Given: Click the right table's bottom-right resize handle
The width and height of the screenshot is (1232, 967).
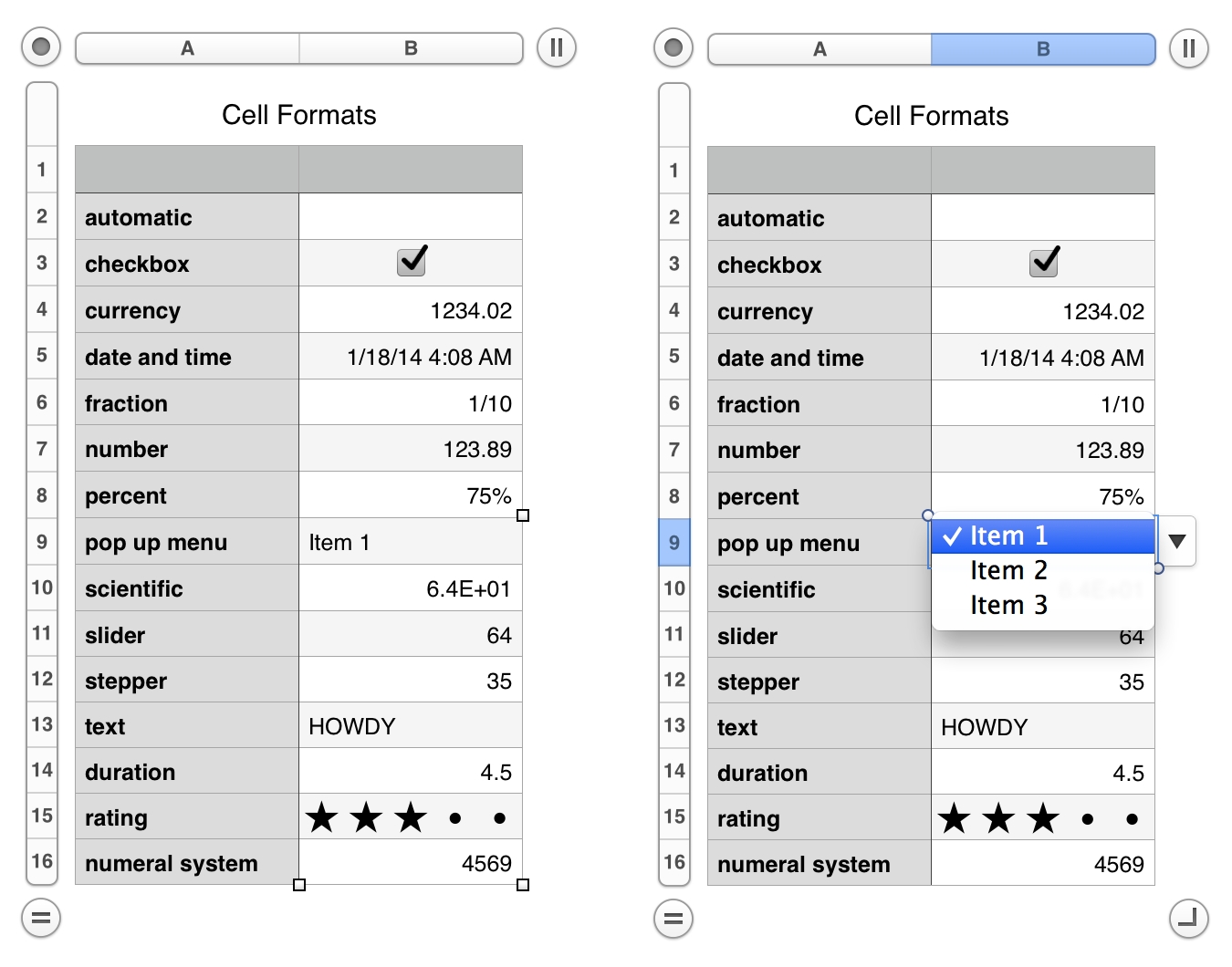Looking at the screenshot, I should click(x=1188, y=919).
